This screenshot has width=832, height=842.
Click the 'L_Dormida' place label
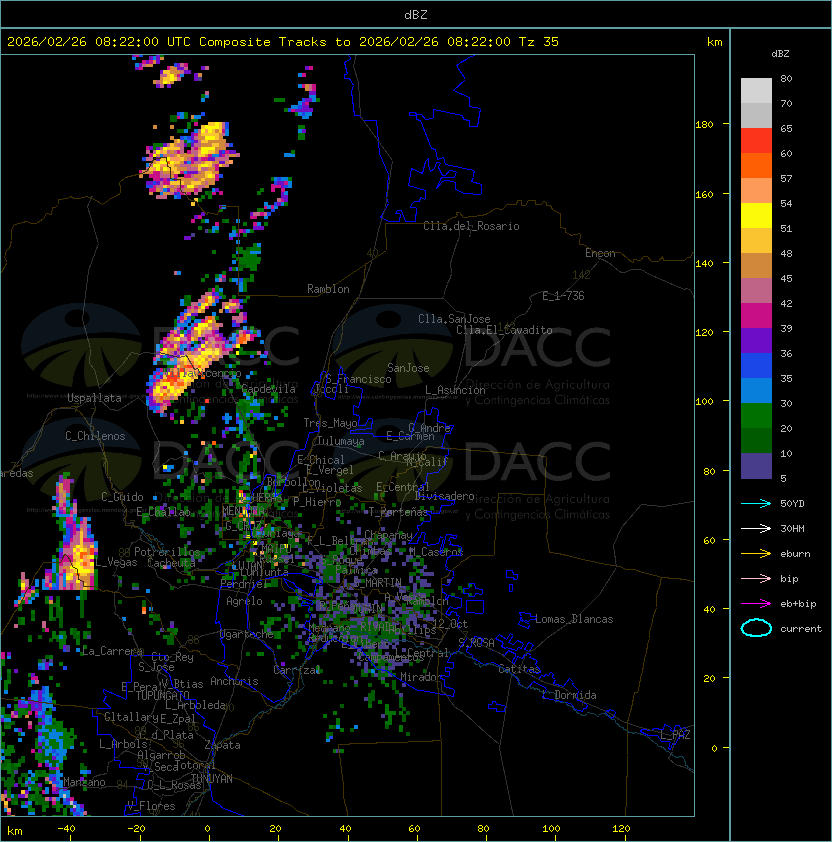[x=569, y=695]
